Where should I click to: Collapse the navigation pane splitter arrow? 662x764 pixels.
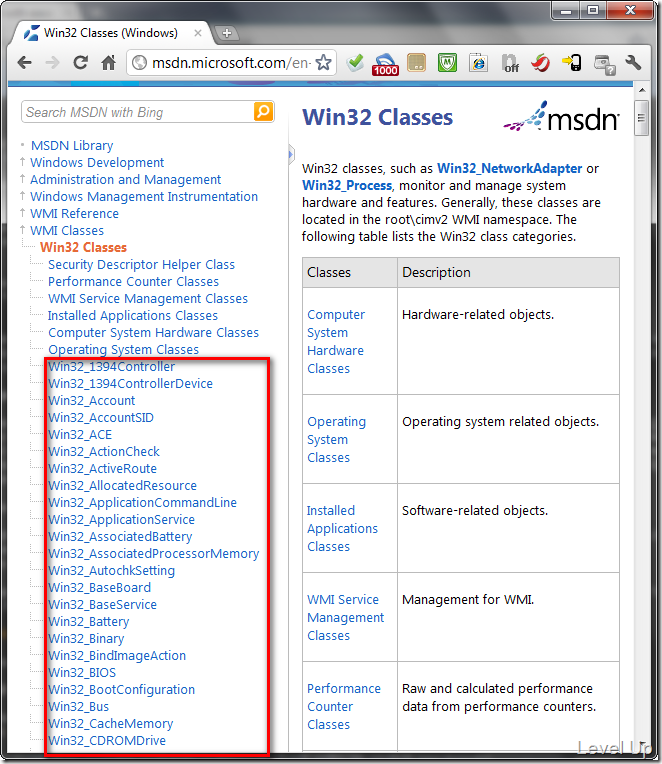291,155
